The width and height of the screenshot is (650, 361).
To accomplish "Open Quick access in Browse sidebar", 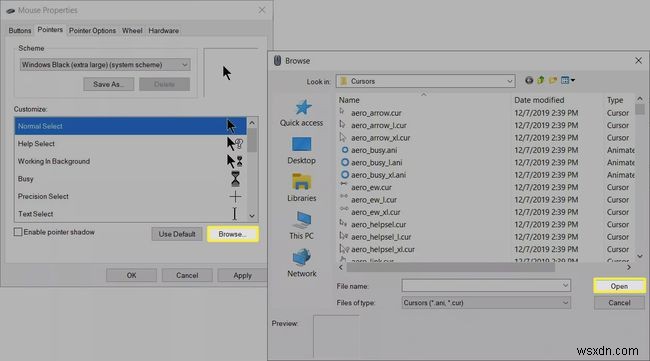I will [x=301, y=113].
